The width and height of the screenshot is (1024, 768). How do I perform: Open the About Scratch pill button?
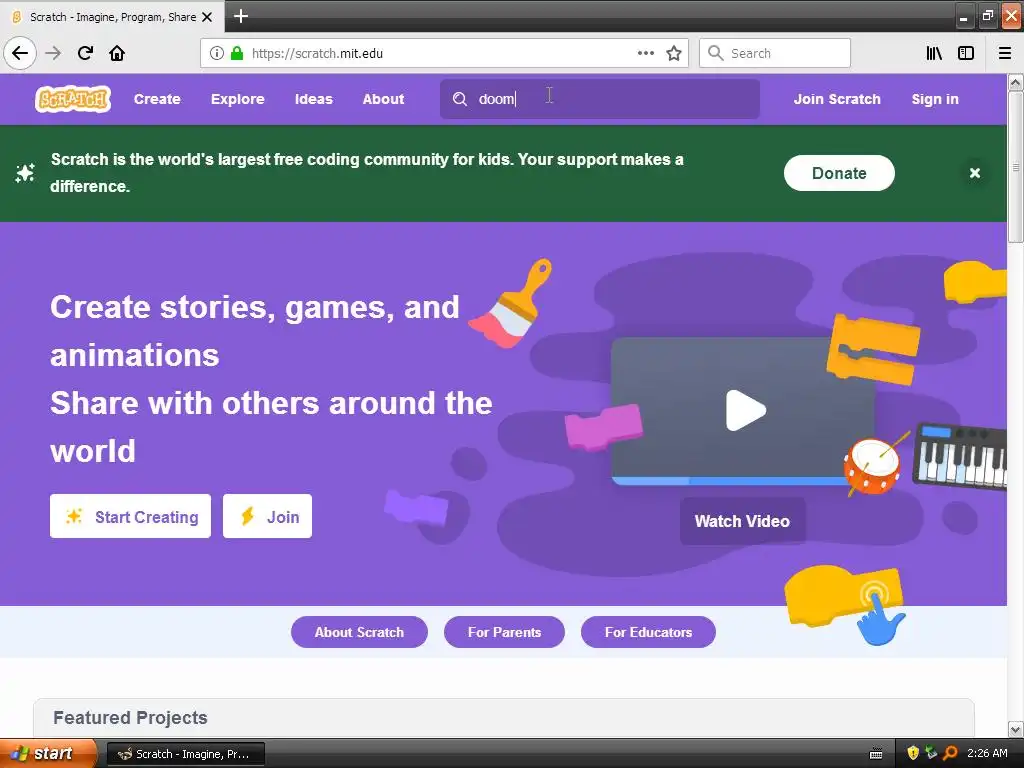(x=359, y=632)
